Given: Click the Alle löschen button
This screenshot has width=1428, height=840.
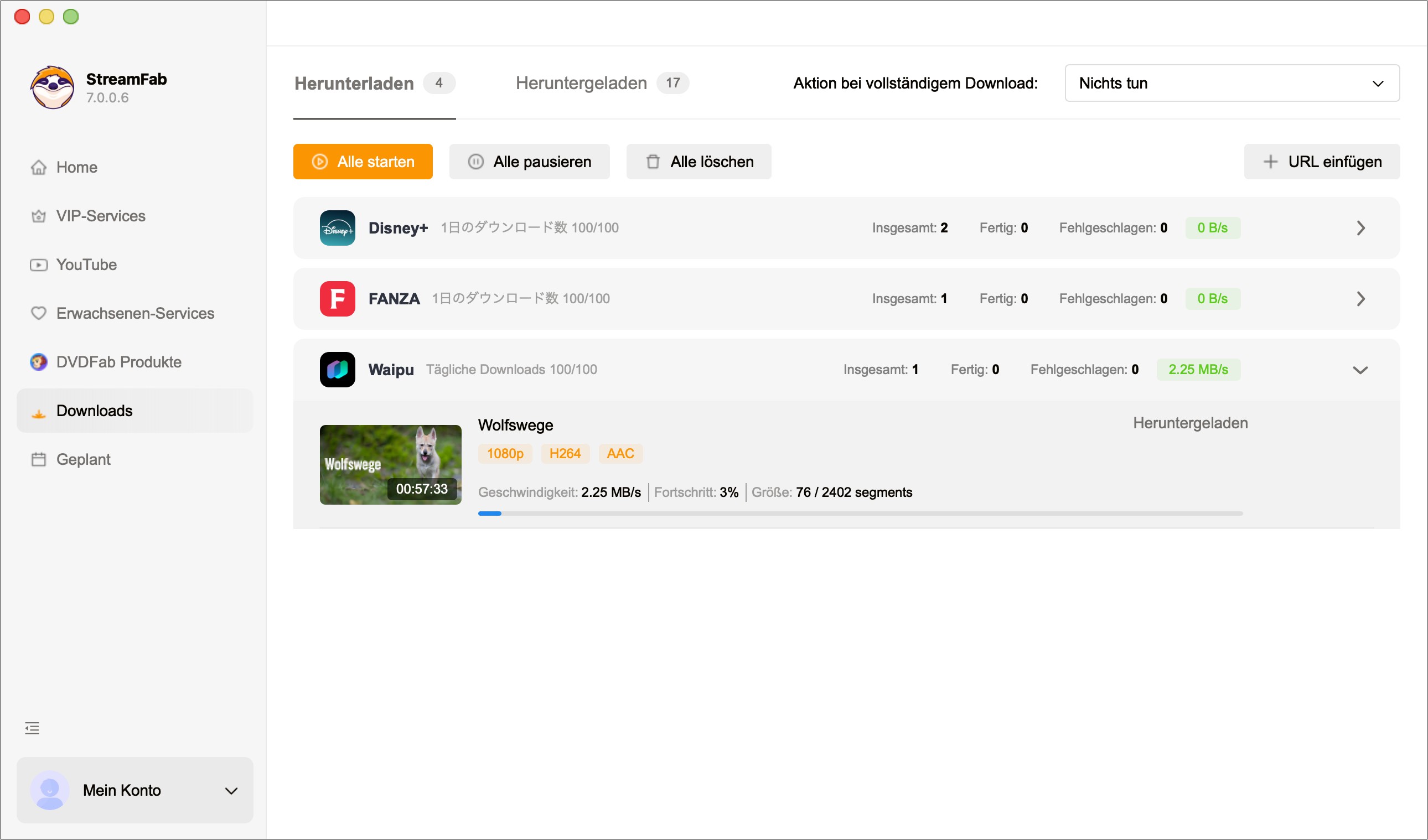Looking at the screenshot, I should [x=698, y=162].
